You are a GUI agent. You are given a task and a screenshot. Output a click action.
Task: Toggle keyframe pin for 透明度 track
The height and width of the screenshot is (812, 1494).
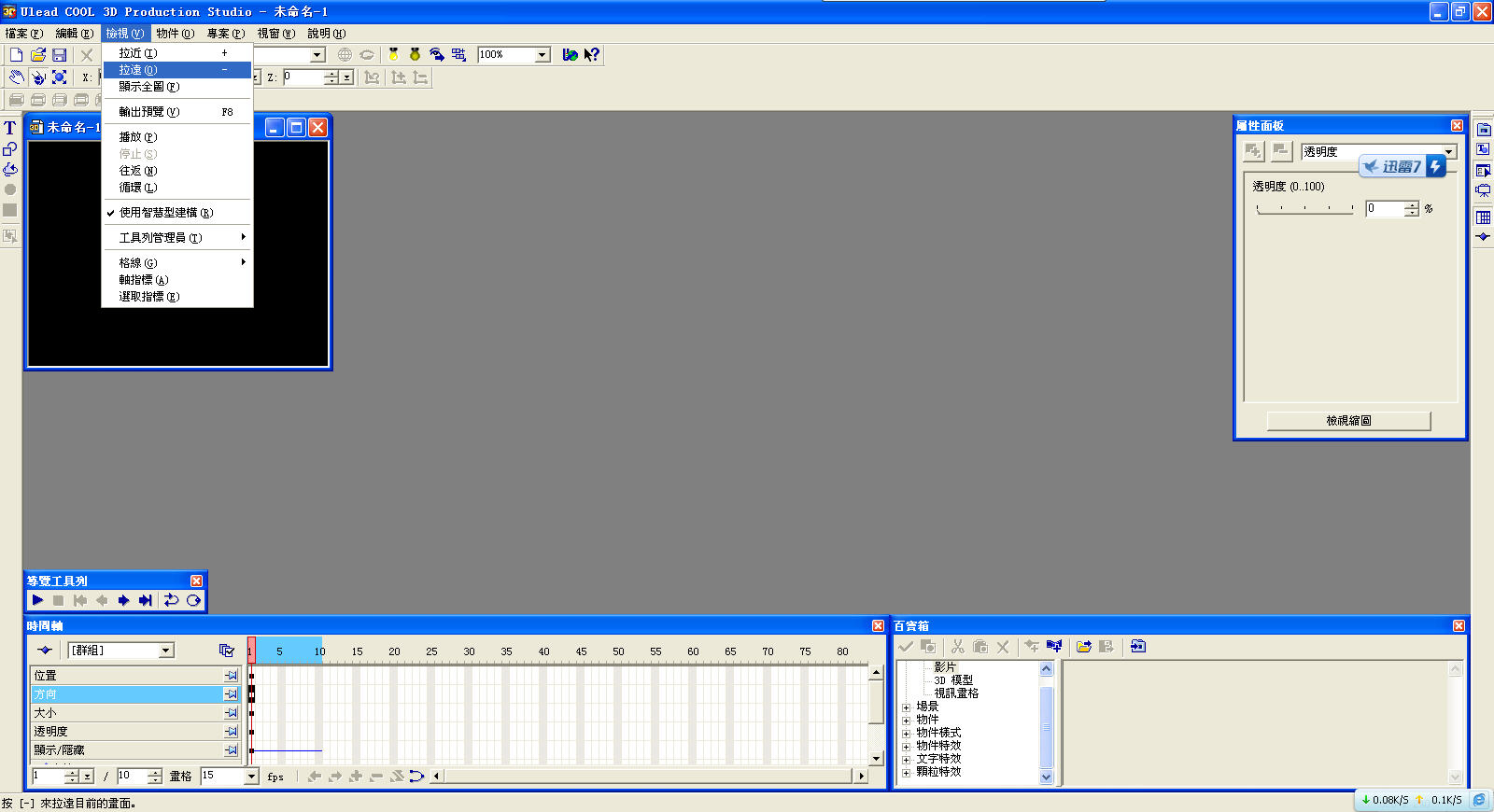[x=231, y=731]
